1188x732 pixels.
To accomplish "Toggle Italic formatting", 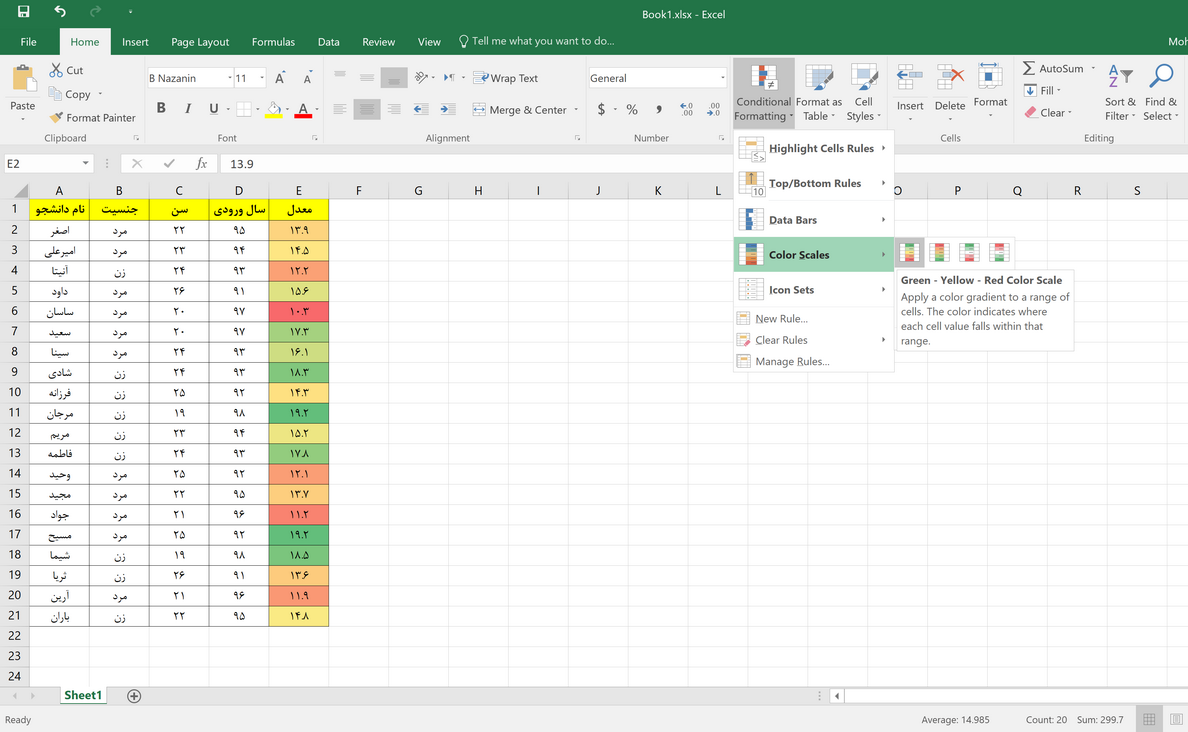I will point(187,109).
